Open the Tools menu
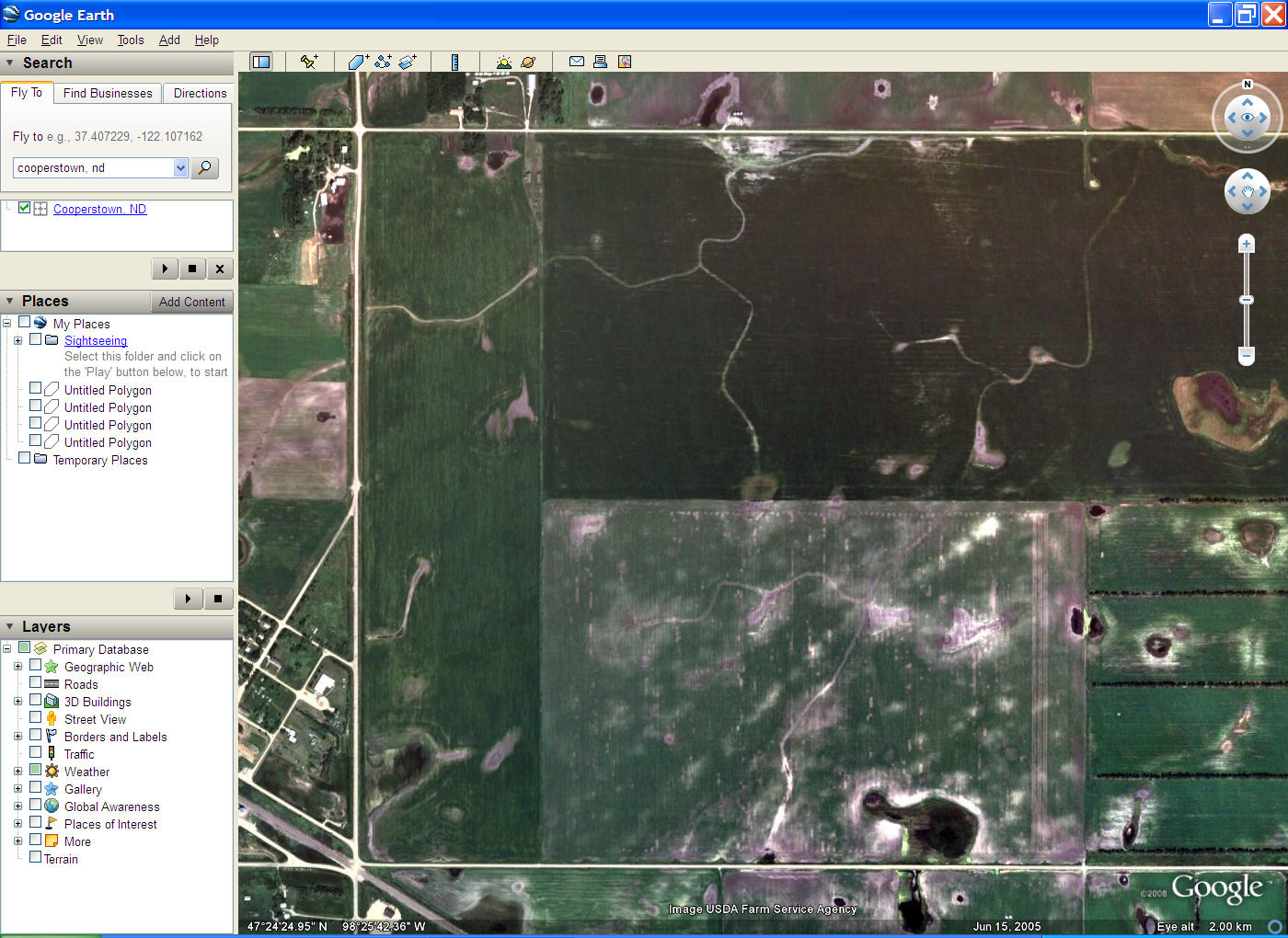Image resolution: width=1288 pixels, height=938 pixels. point(131,40)
